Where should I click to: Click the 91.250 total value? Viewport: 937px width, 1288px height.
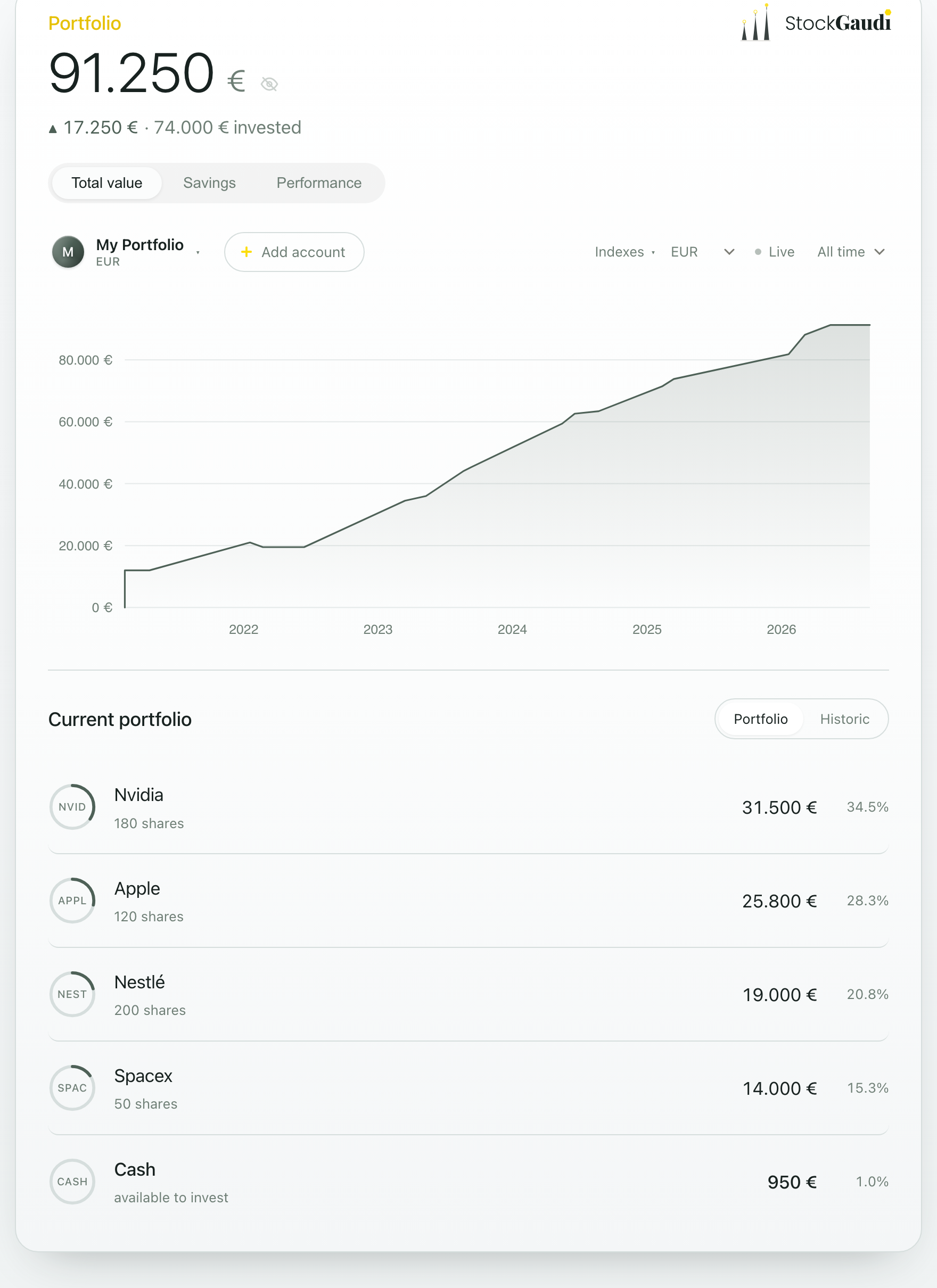(x=131, y=73)
